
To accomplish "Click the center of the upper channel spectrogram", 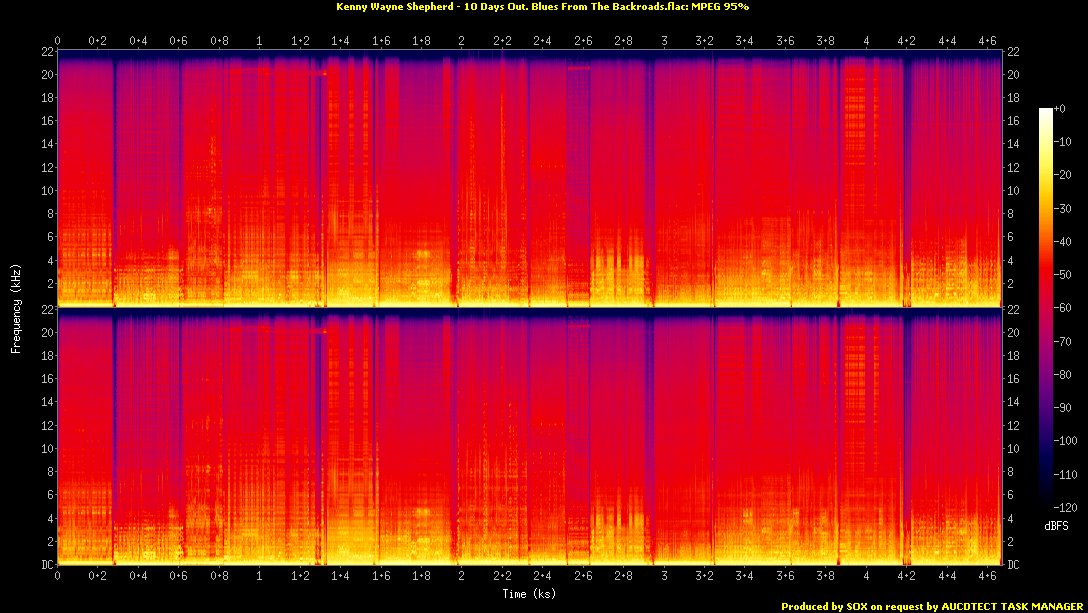I will coord(530,179).
